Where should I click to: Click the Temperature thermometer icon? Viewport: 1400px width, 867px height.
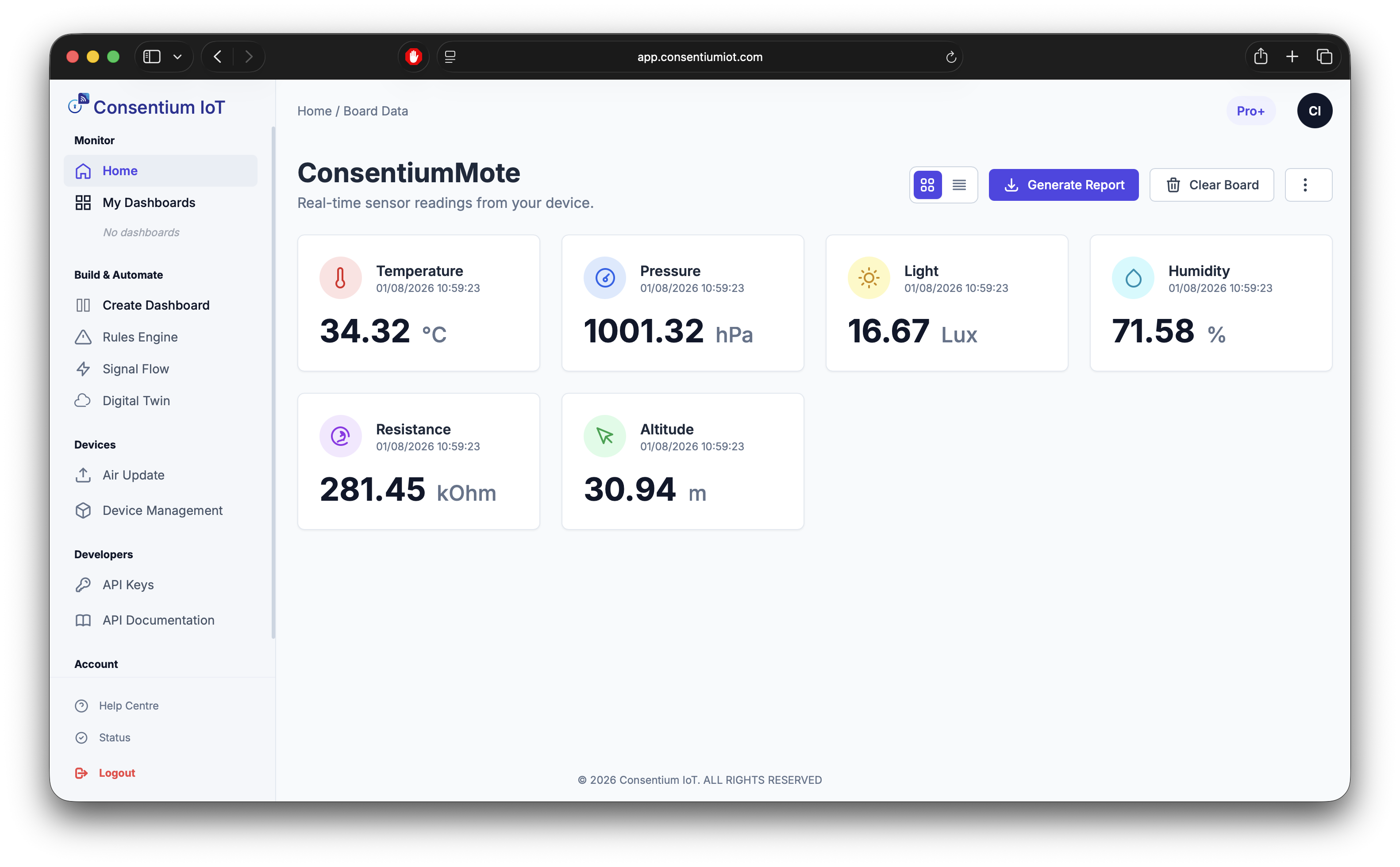pos(340,277)
